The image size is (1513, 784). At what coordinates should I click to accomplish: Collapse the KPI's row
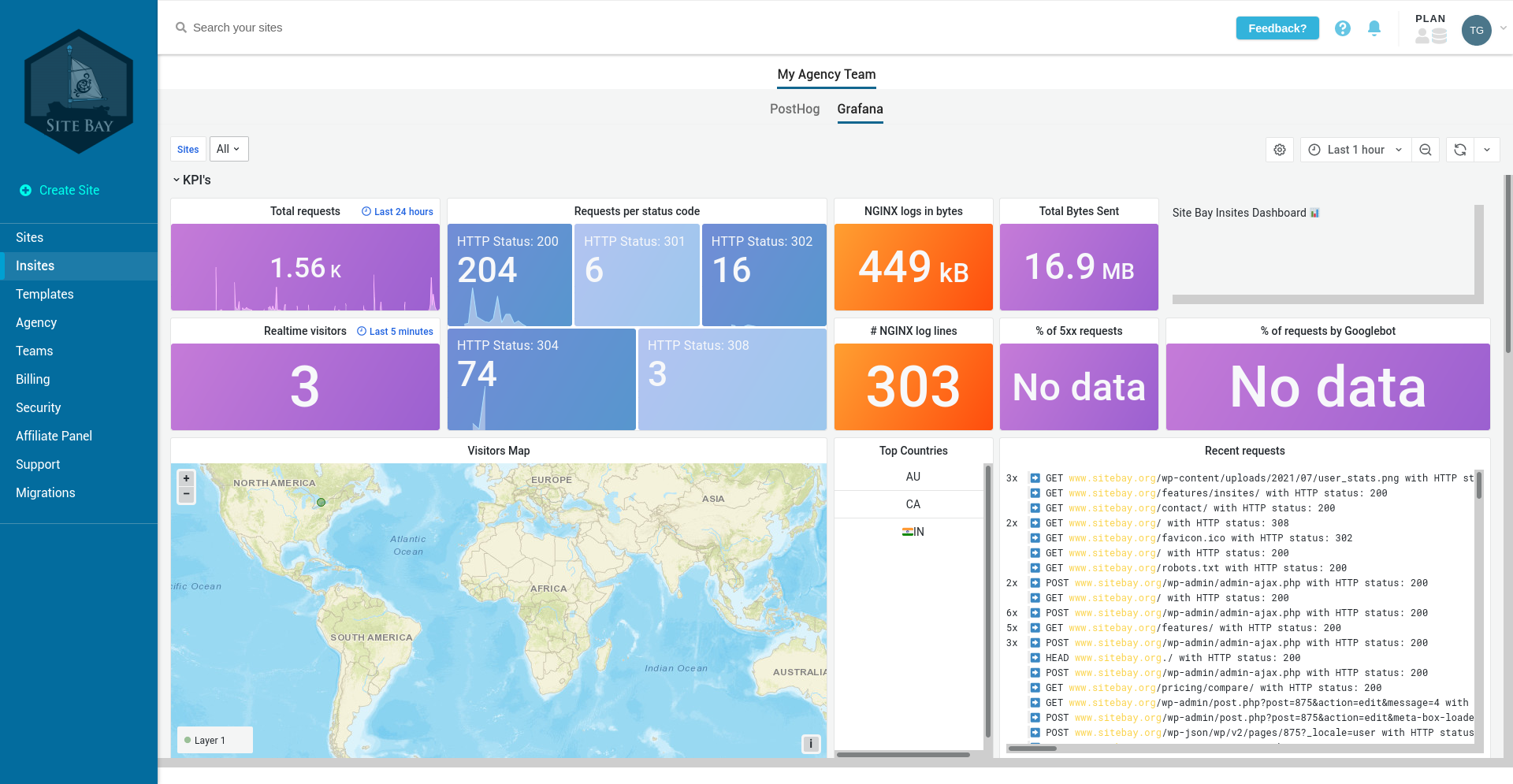pyautogui.click(x=191, y=180)
